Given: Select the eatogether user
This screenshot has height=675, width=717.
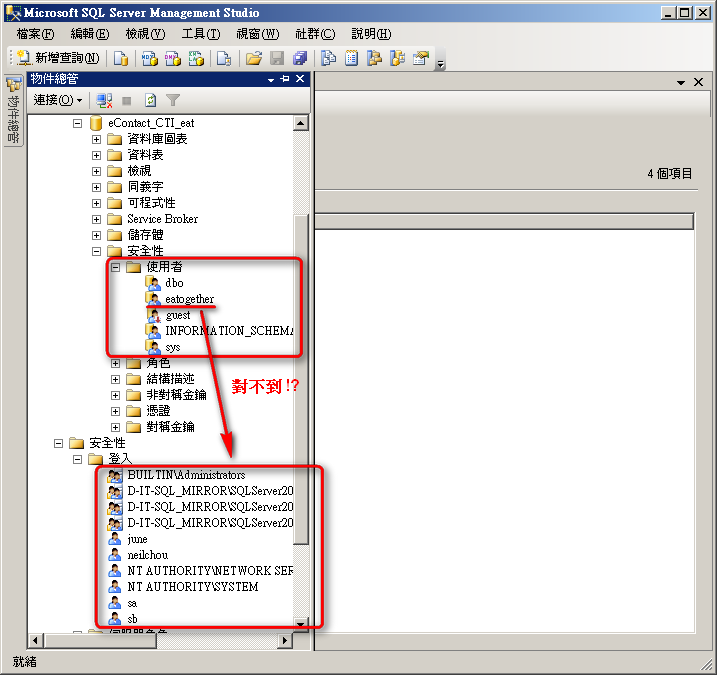Looking at the screenshot, I should [x=189, y=299].
